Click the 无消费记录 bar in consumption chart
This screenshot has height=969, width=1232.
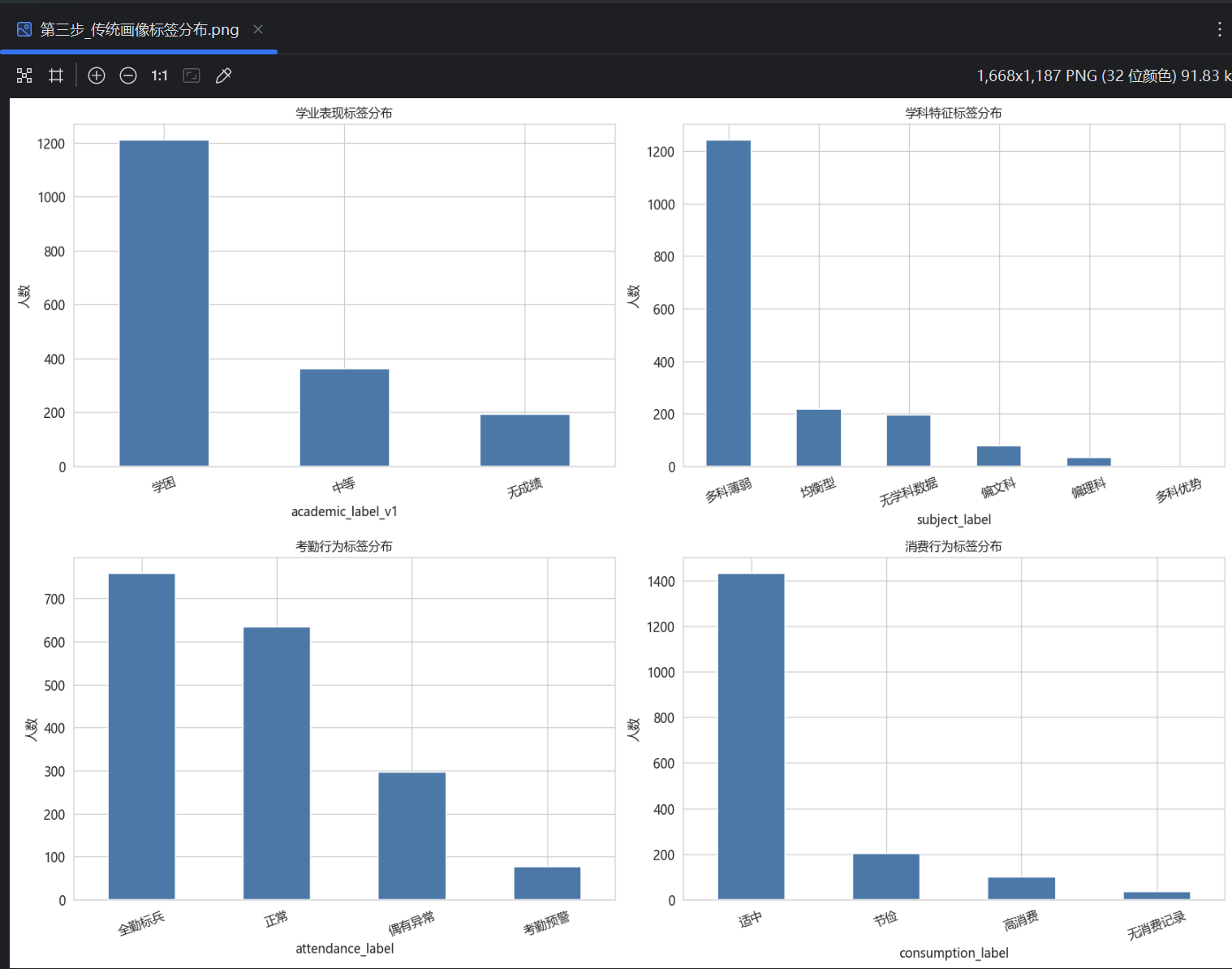[x=1157, y=896]
